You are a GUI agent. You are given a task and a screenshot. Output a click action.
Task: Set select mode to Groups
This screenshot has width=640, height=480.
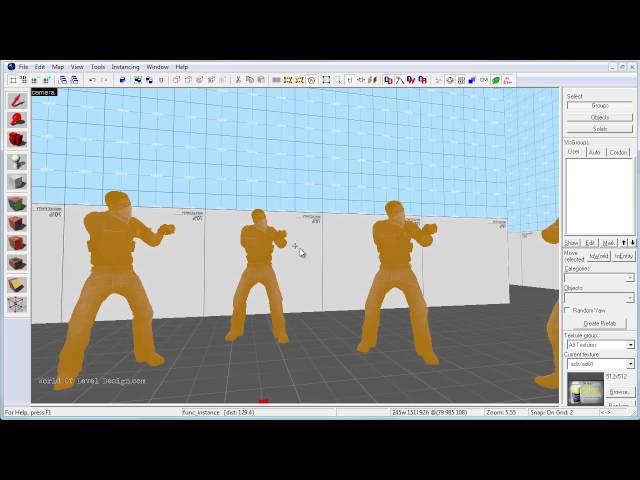point(600,106)
